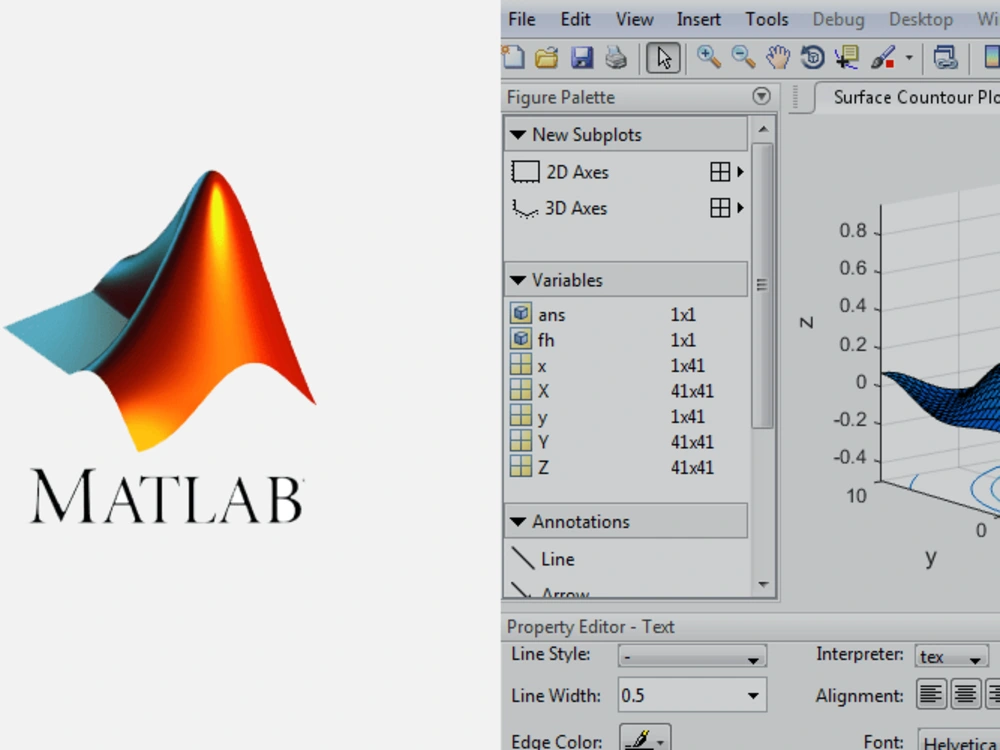The image size is (1000, 750).
Task: Select the Brush data tool
Action: point(883,57)
